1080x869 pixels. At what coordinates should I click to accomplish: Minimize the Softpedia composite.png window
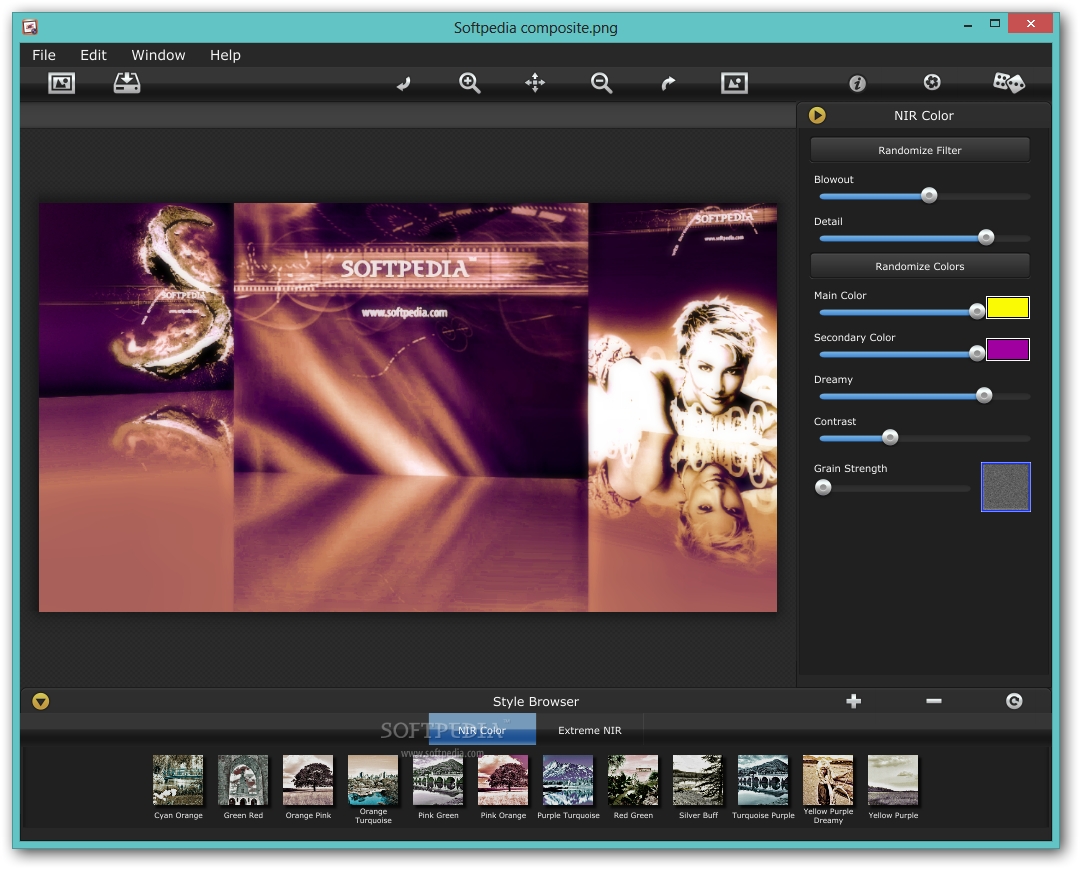pos(968,25)
